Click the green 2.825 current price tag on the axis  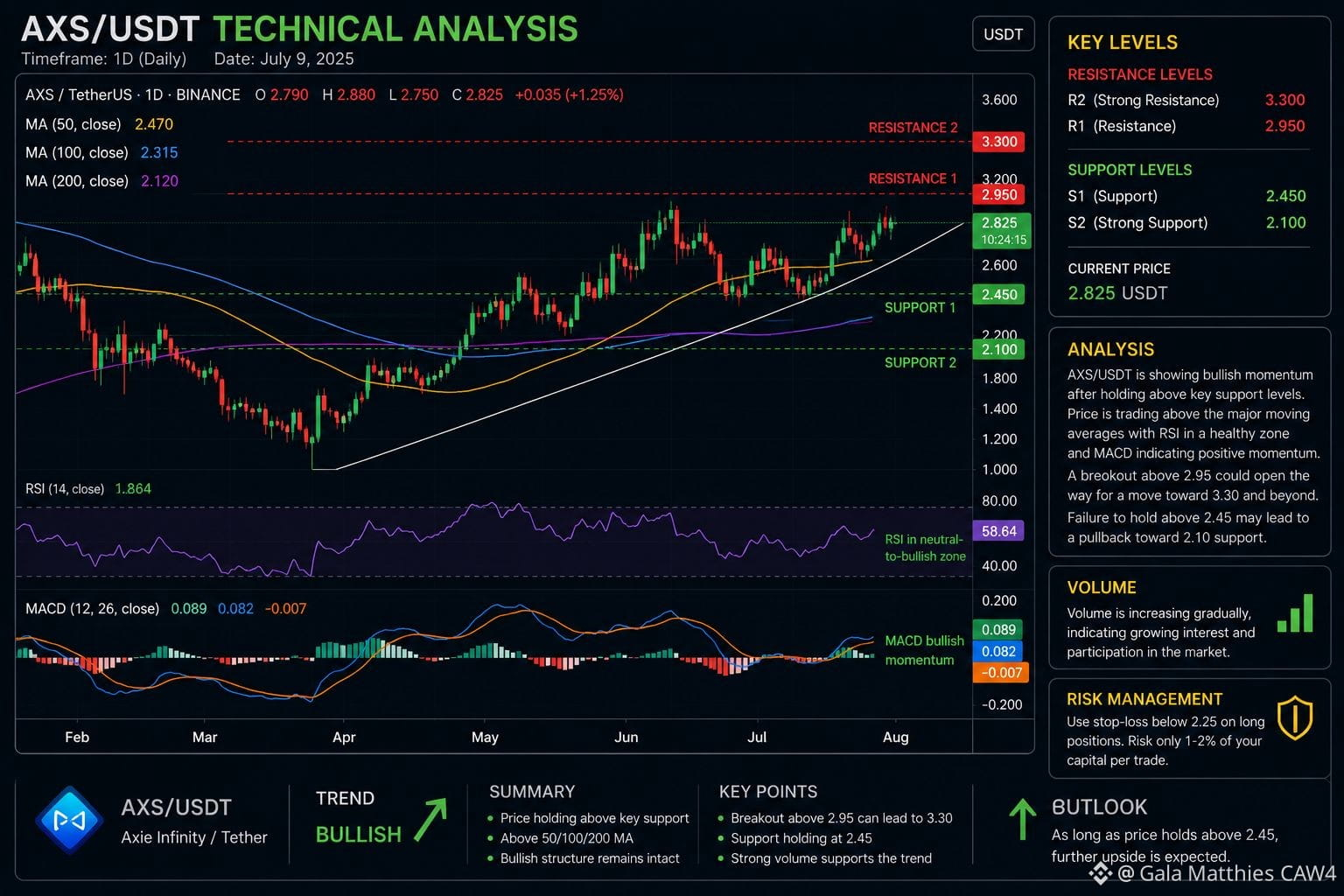[1002, 231]
